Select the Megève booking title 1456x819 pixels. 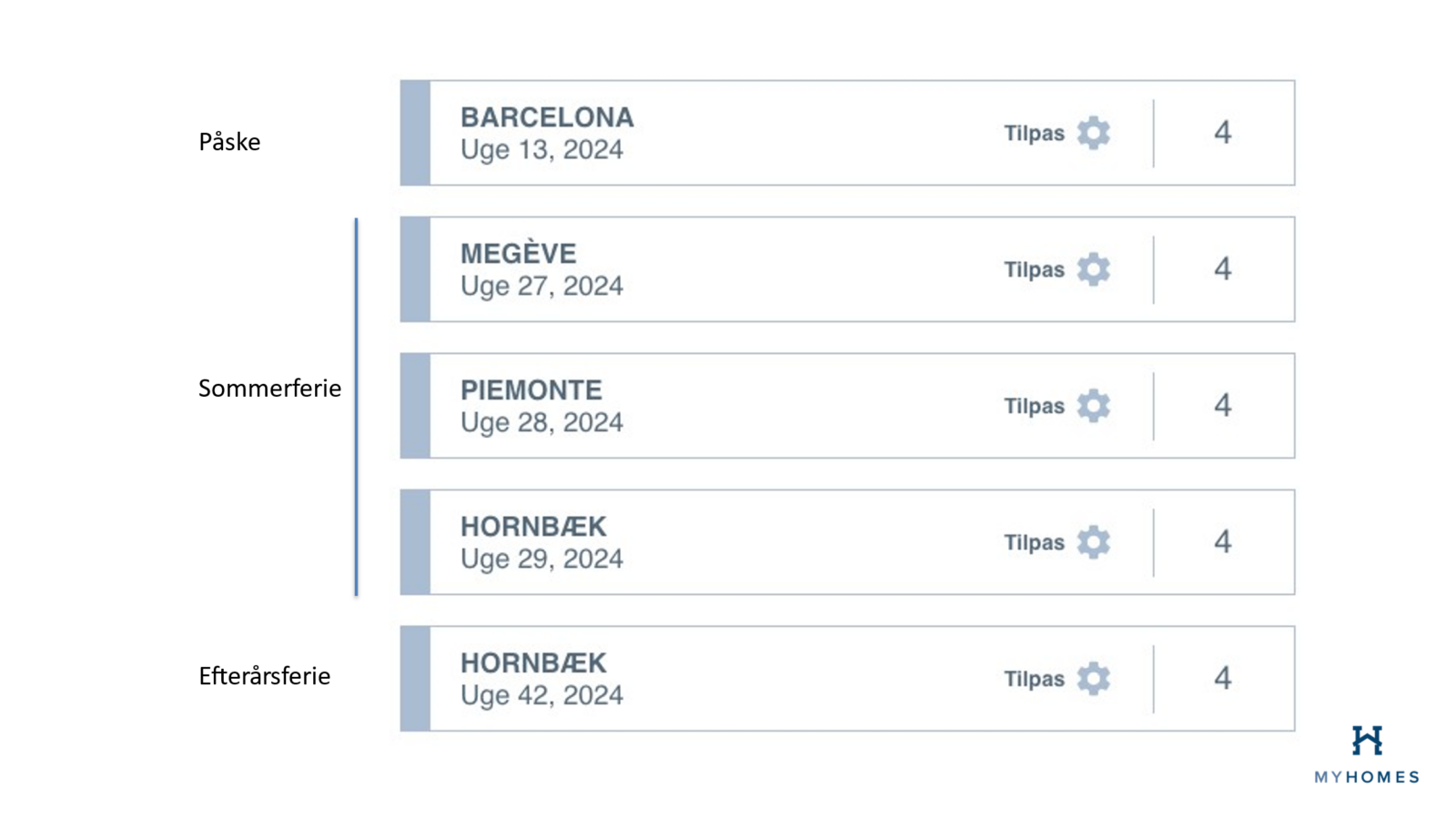click(x=518, y=254)
